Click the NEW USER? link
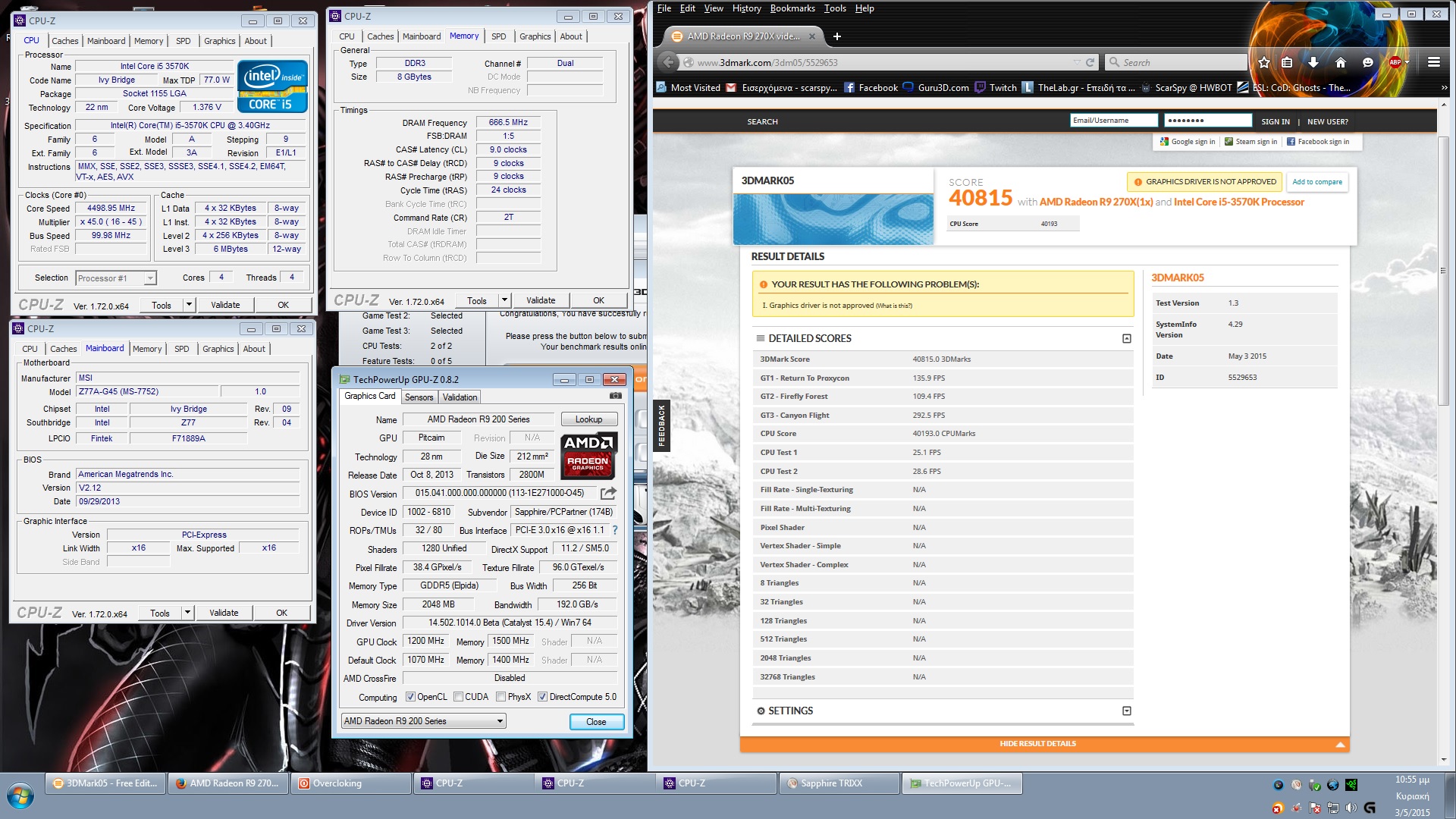 pyautogui.click(x=1327, y=121)
